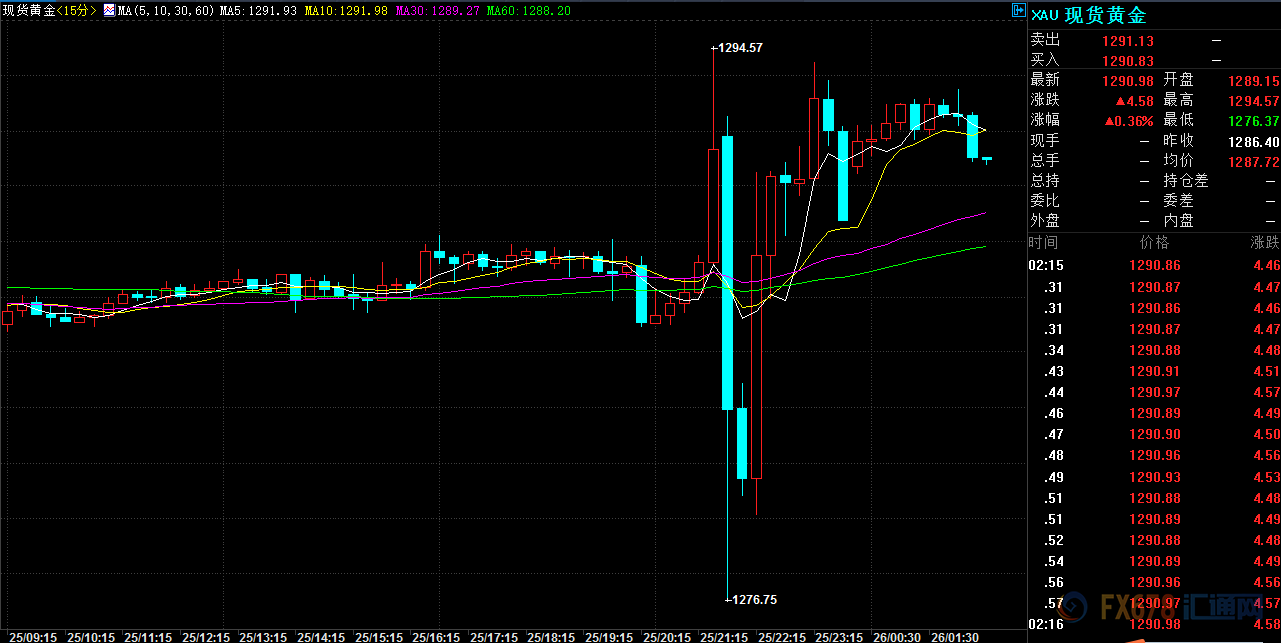Click the 时间 column header in tick list

point(1044,243)
